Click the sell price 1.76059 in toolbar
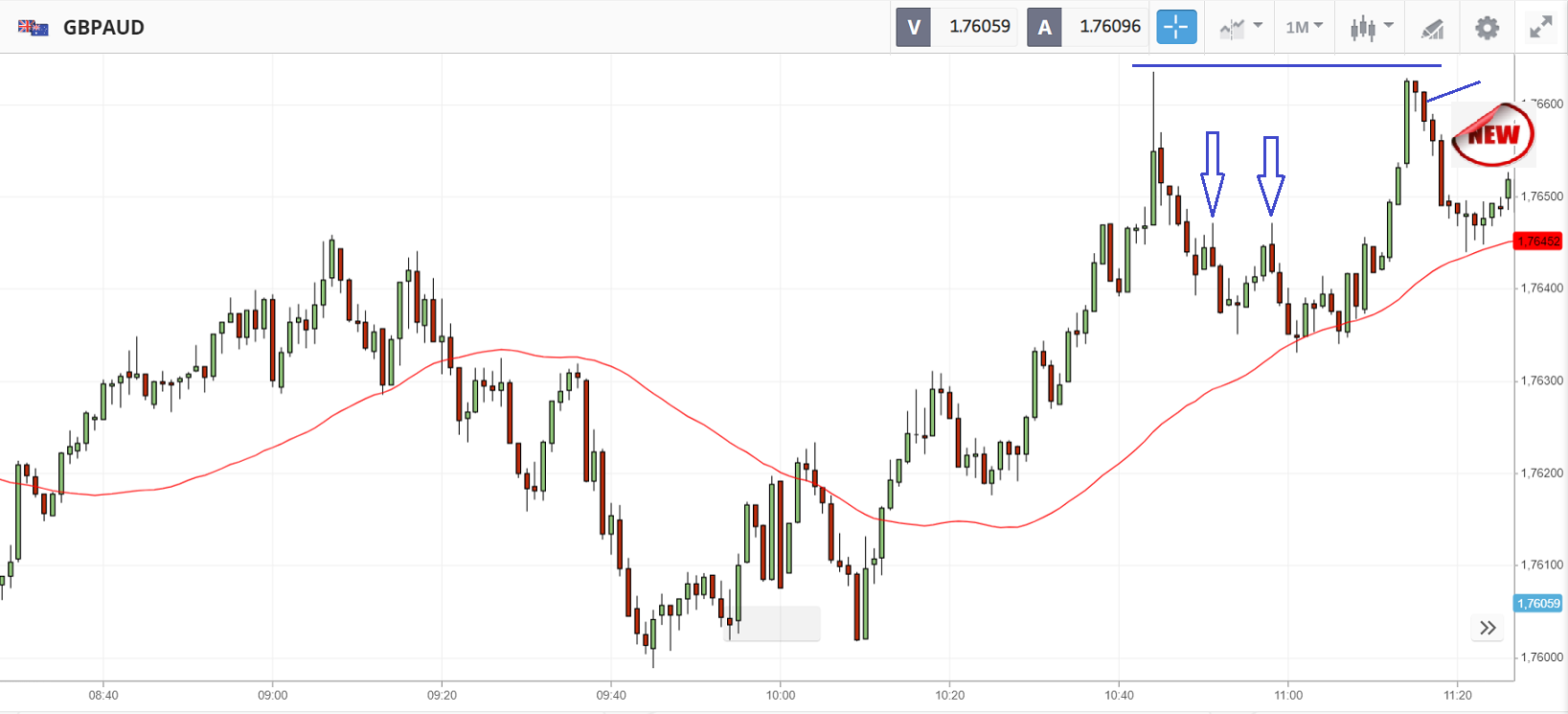 [980, 27]
